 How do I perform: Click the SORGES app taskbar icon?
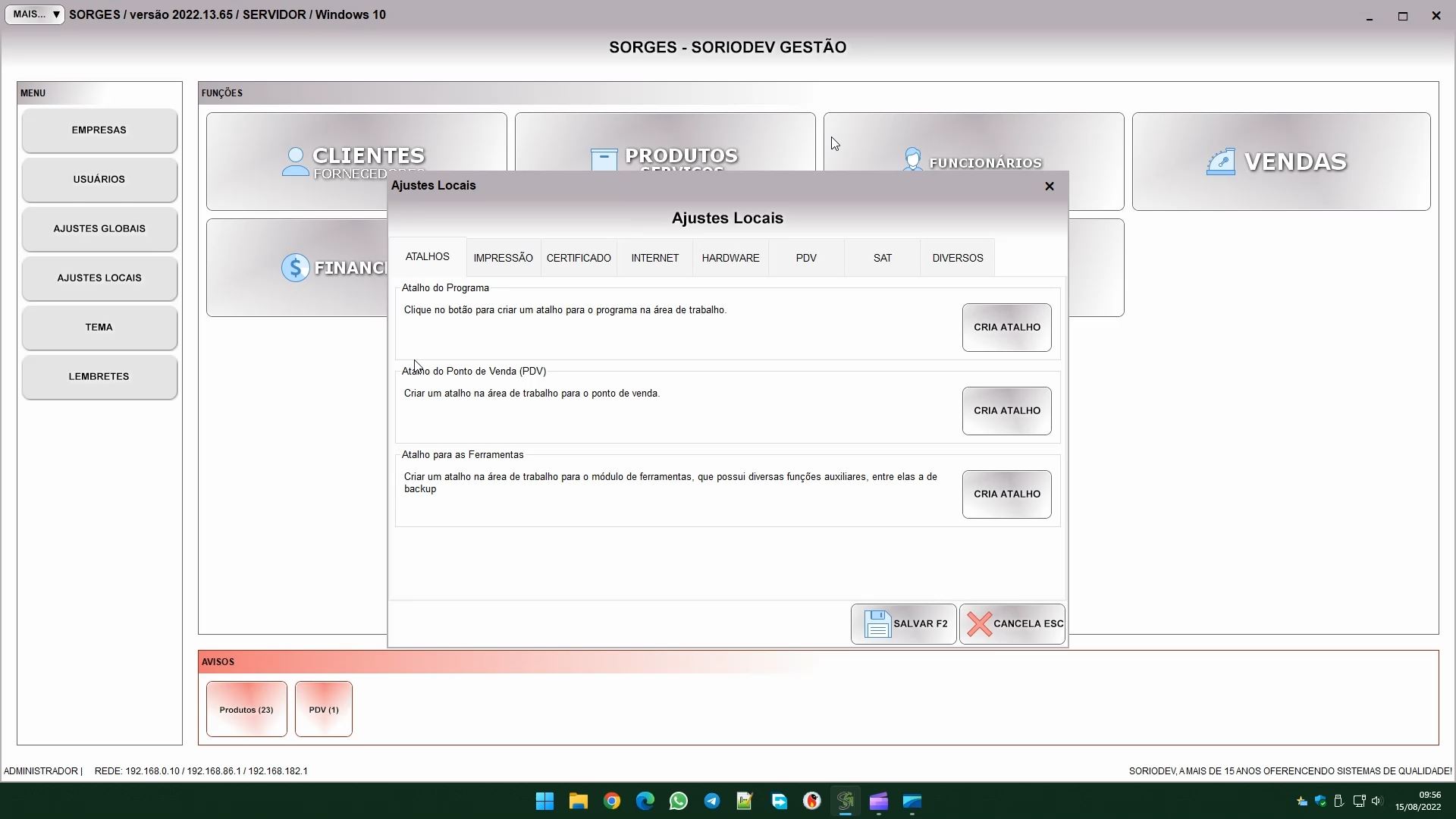pos(846,802)
